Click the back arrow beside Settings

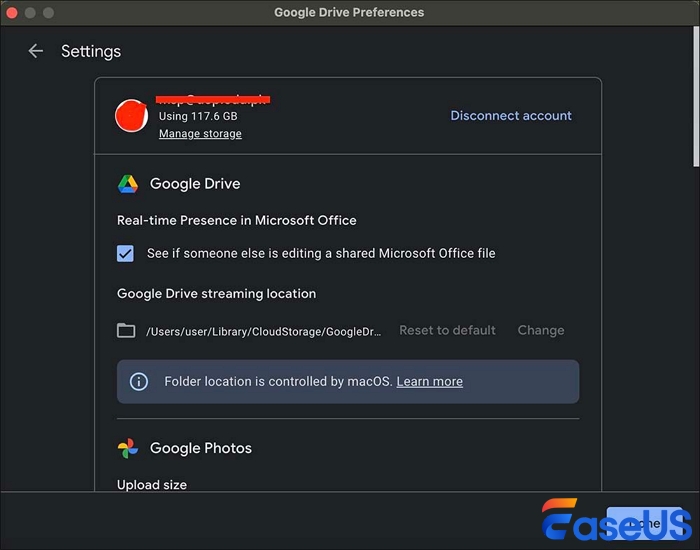pyautogui.click(x=36, y=51)
